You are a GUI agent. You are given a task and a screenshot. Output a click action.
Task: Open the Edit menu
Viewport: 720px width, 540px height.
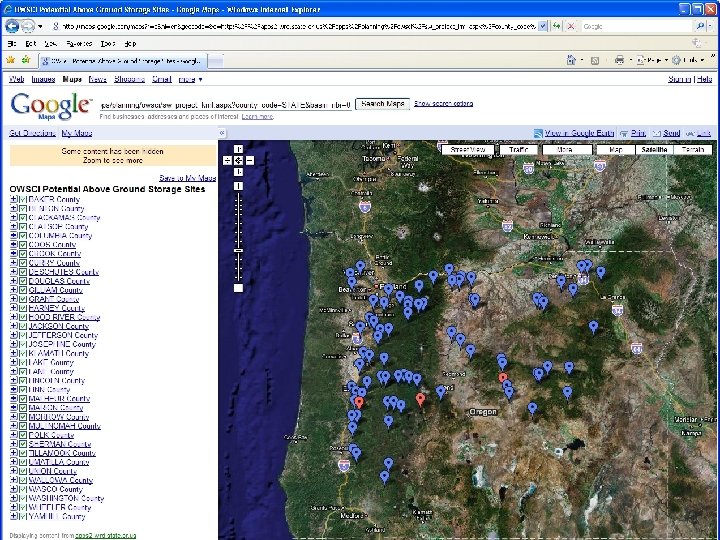click(x=30, y=44)
